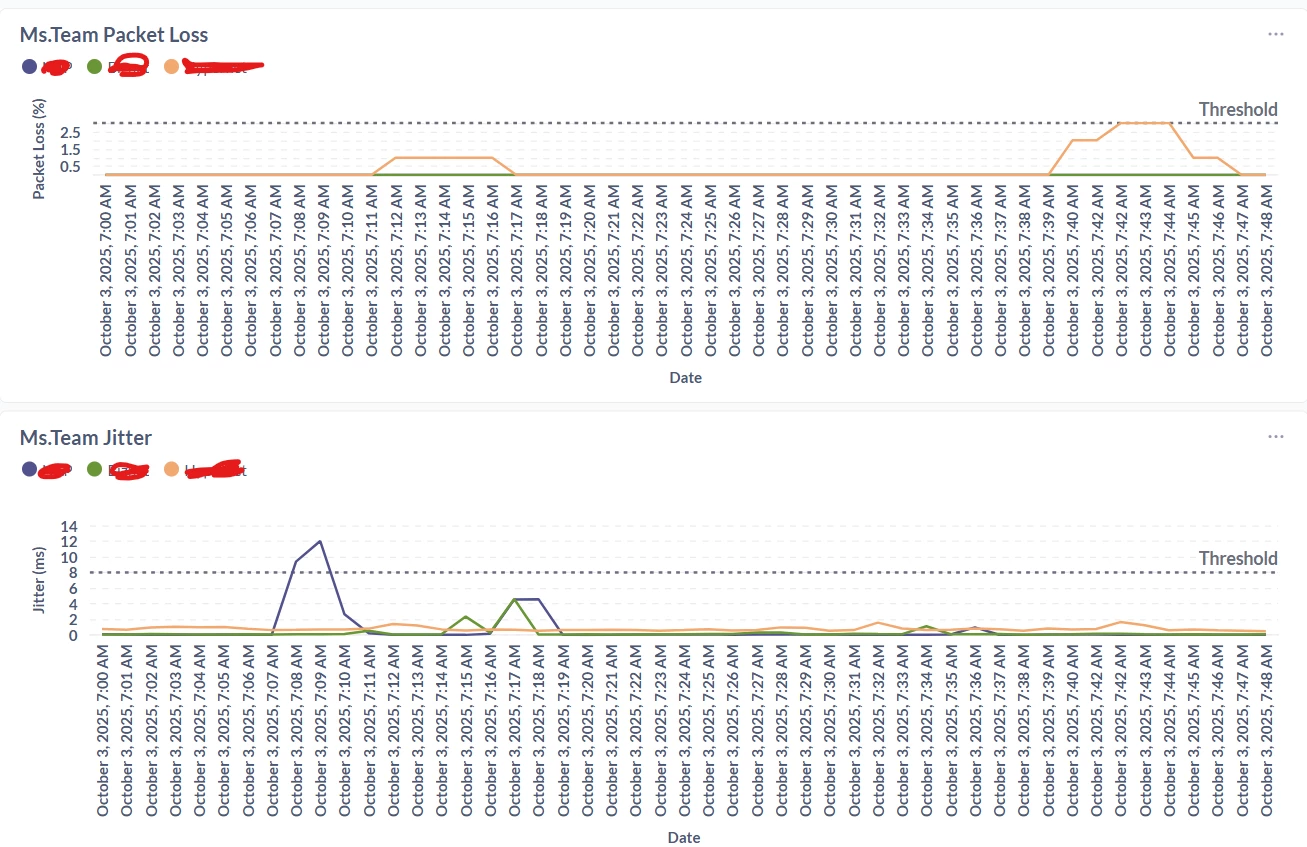Click the 7:17 AM date label in Packet Loss chart

(x=518, y=270)
